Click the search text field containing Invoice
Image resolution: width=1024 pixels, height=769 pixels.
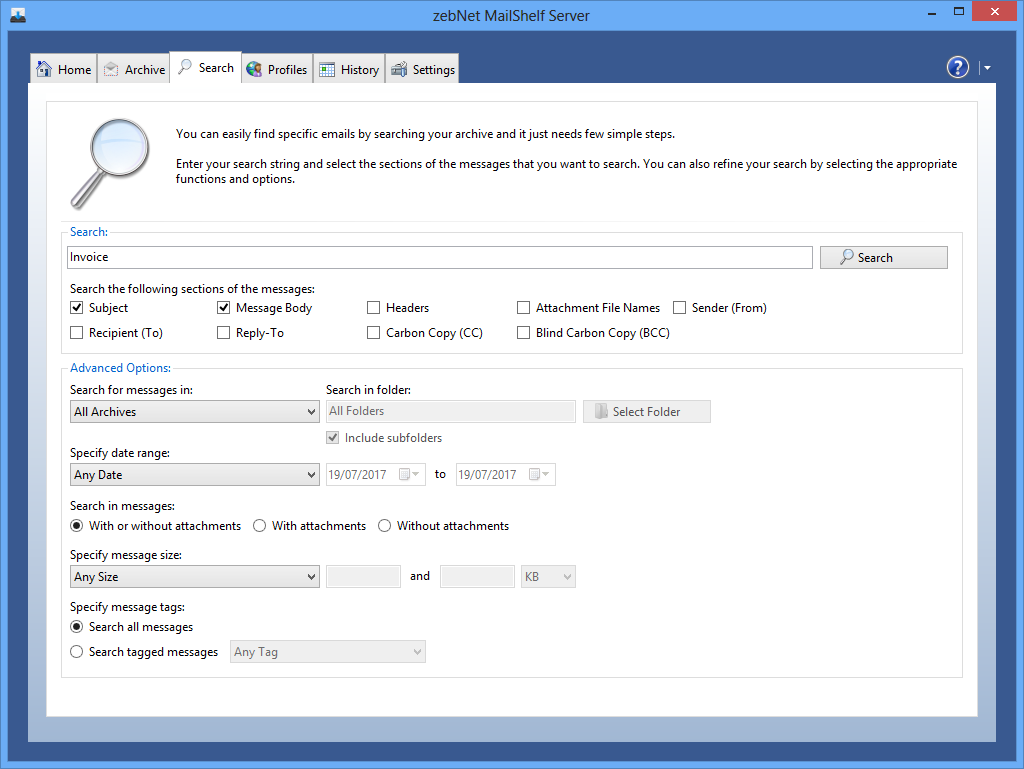pos(440,258)
